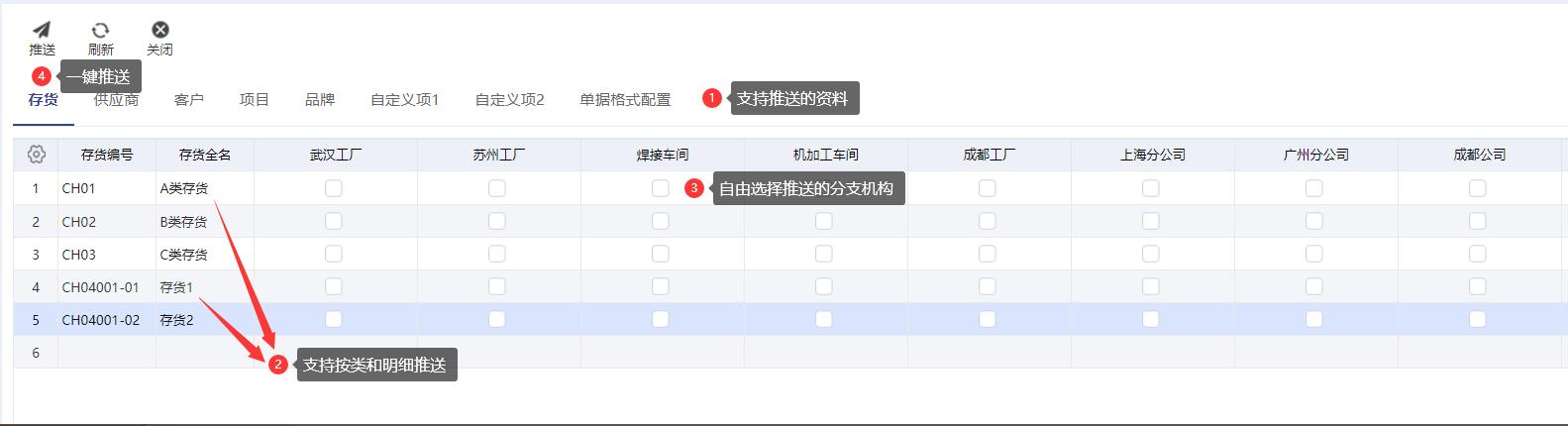Click the 关闭 close icon
Image resolution: width=1568 pixels, height=426 pixels.
[159, 30]
